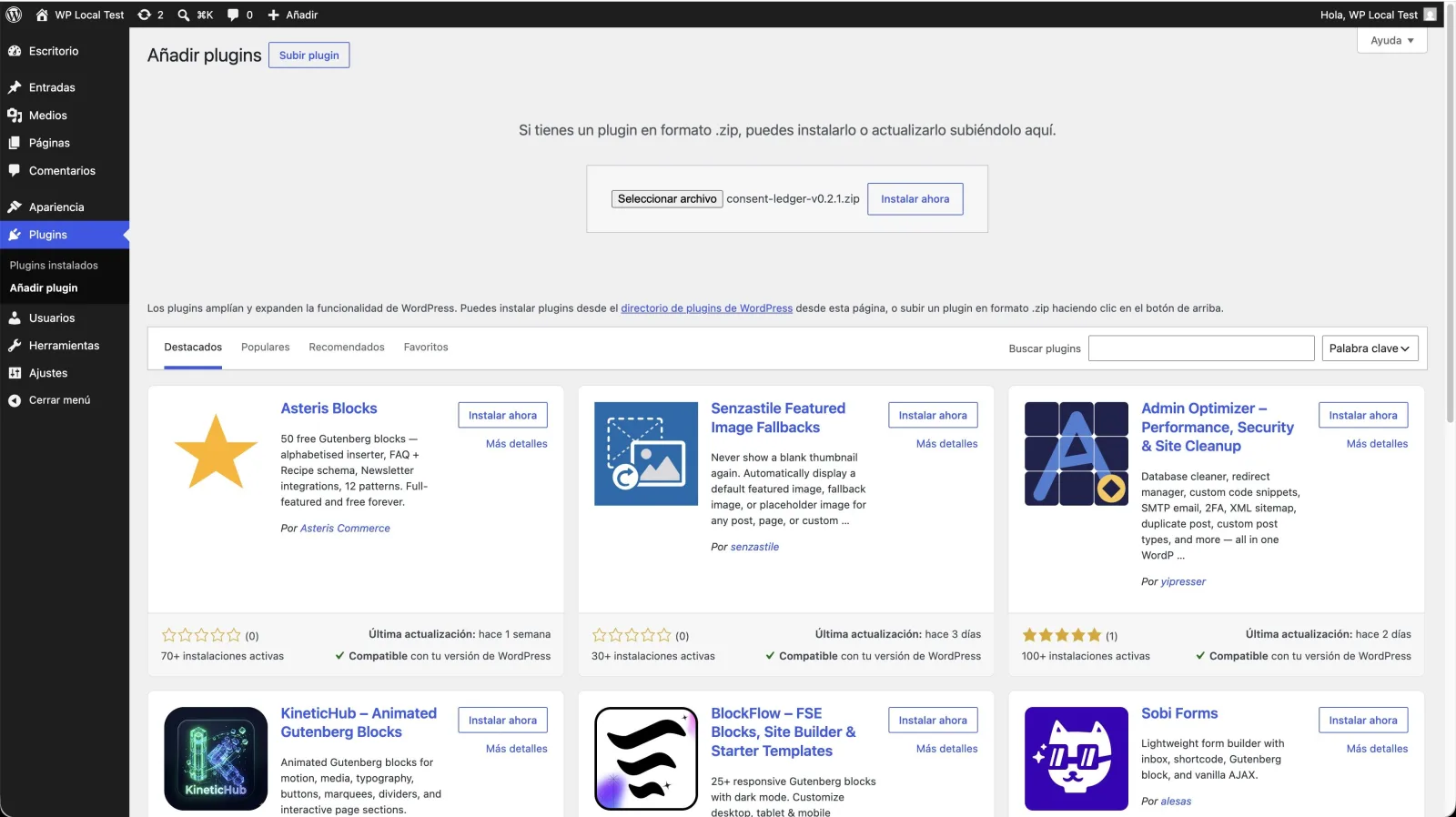Open the WordPress logo menu

coord(14,15)
